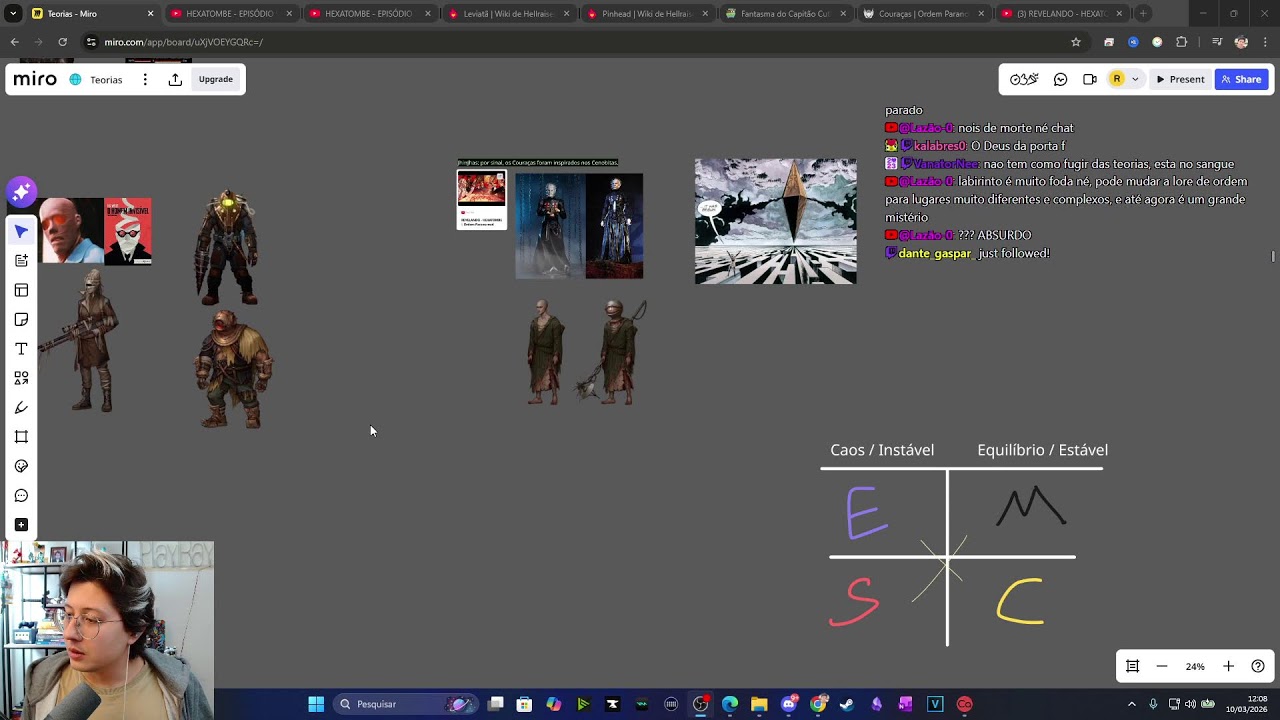Go back to the previous page
The height and width of the screenshot is (720, 1280).
coord(14,42)
